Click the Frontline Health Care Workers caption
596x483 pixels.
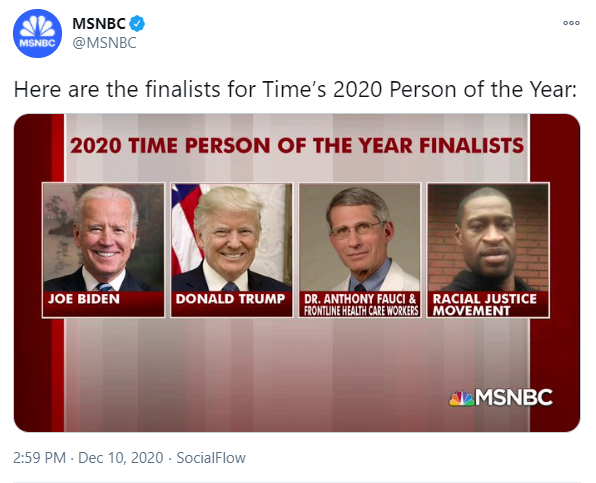[361, 311]
